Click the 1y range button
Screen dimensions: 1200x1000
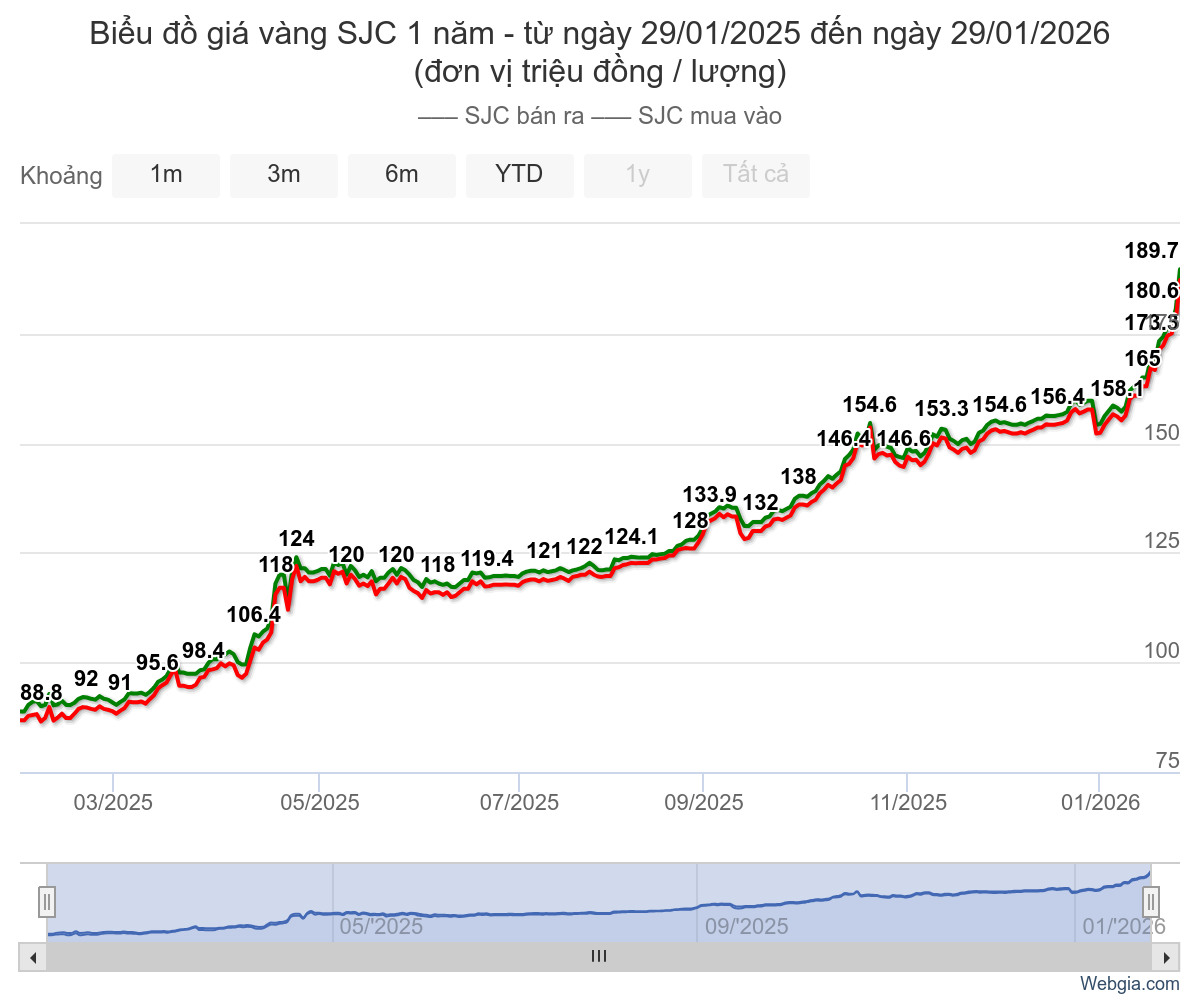point(638,175)
